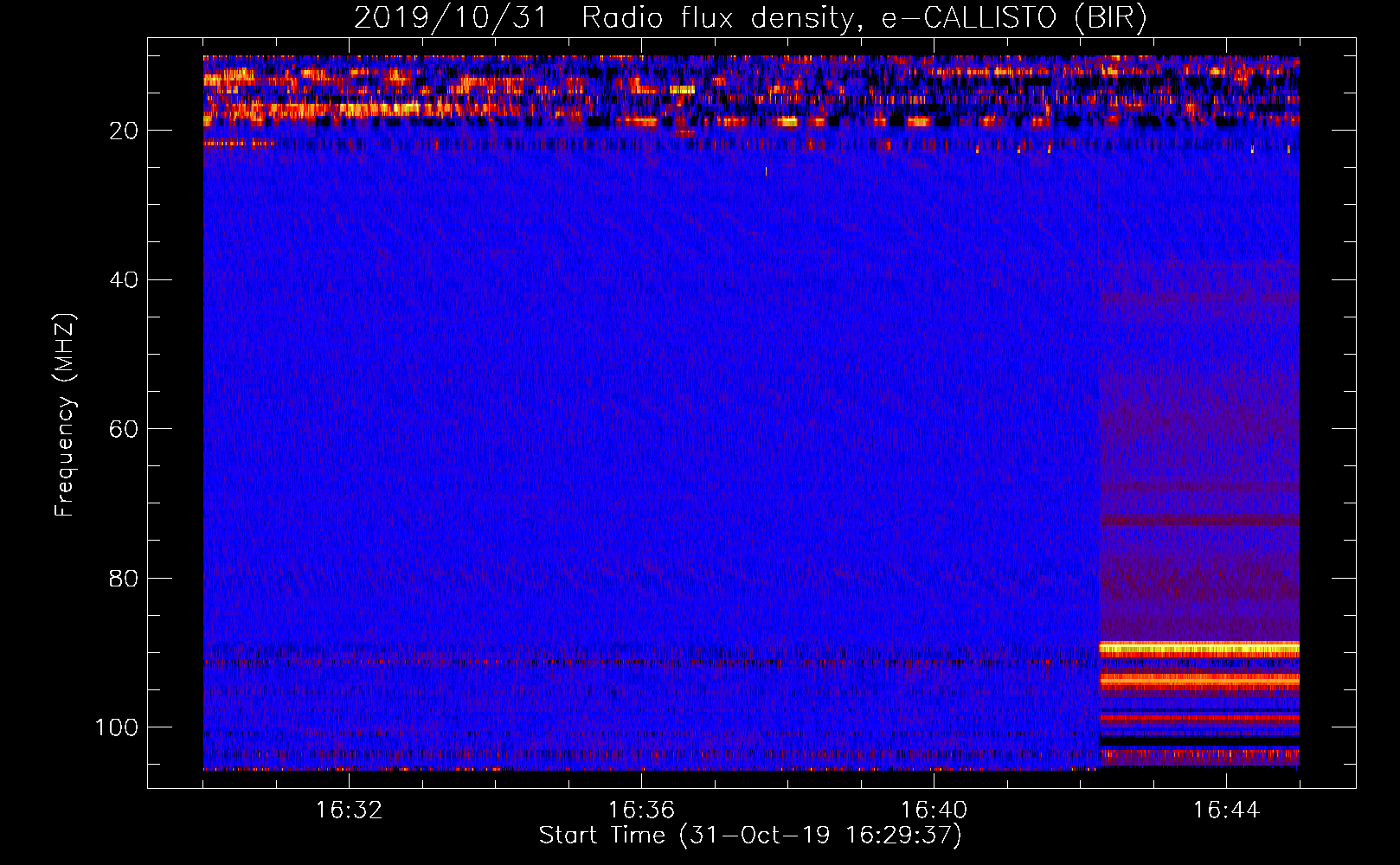Click the '16:36' time tick label
This screenshot has height=865, width=1400.
click(641, 811)
